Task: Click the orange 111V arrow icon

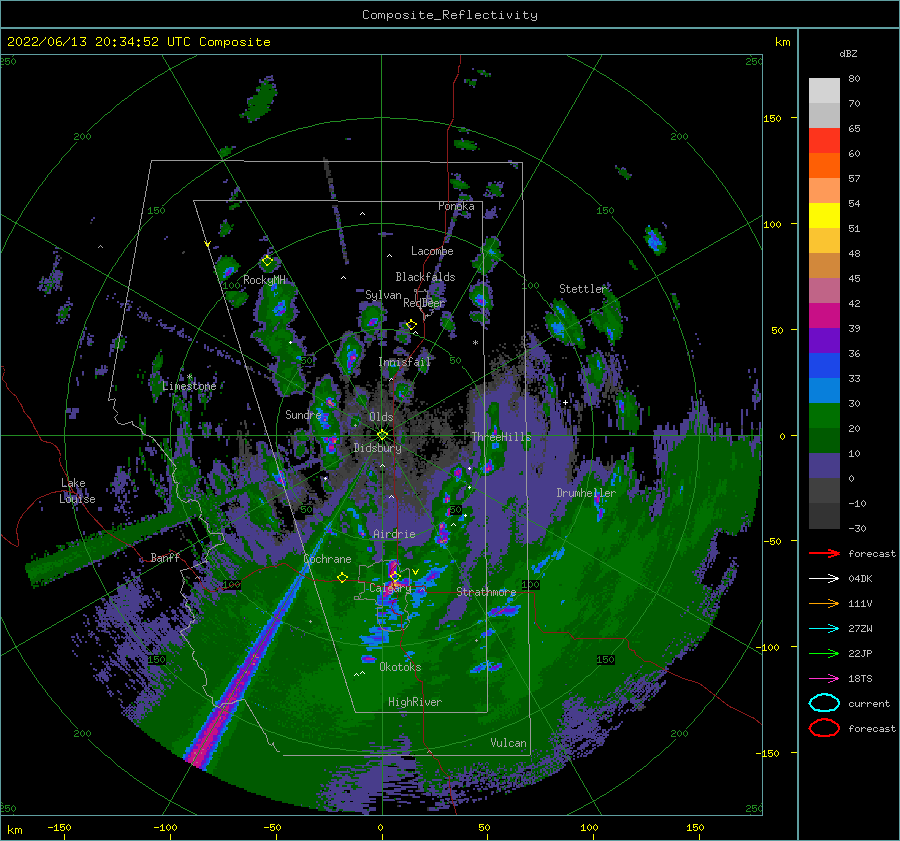Action: click(x=824, y=603)
